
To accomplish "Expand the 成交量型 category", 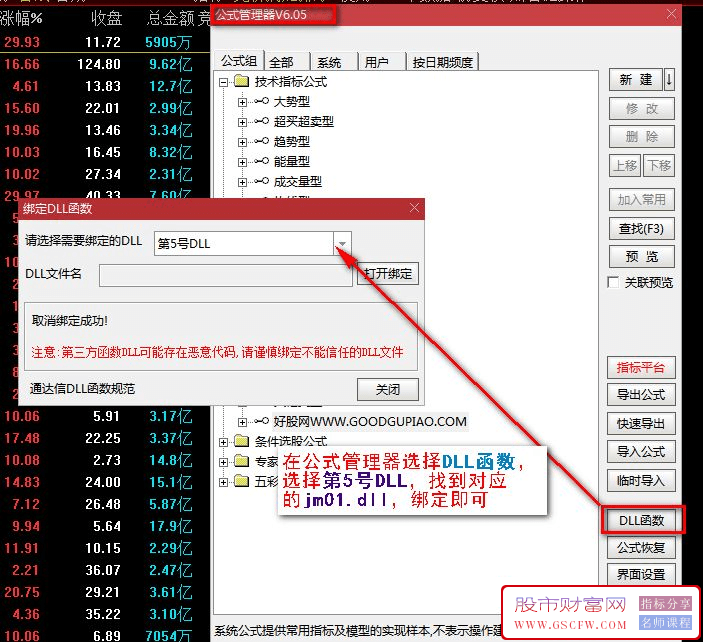I will coord(242,182).
